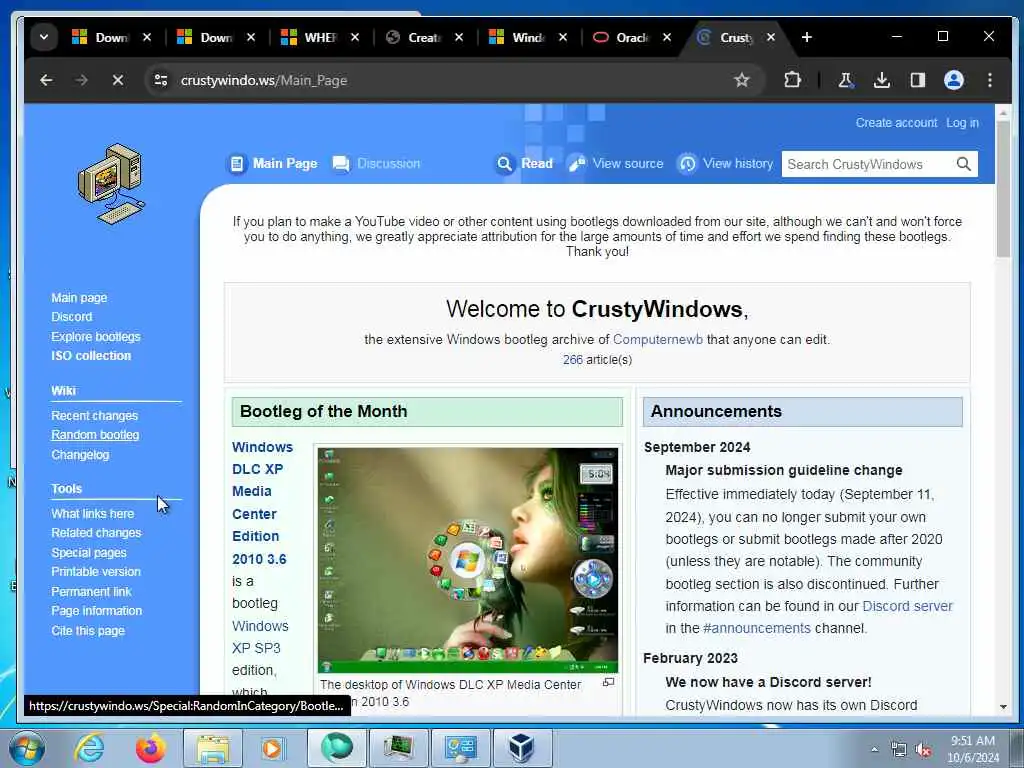Open Random bootleg link
Viewport: 1024px width, 768px height.
(x=95, y=435)
